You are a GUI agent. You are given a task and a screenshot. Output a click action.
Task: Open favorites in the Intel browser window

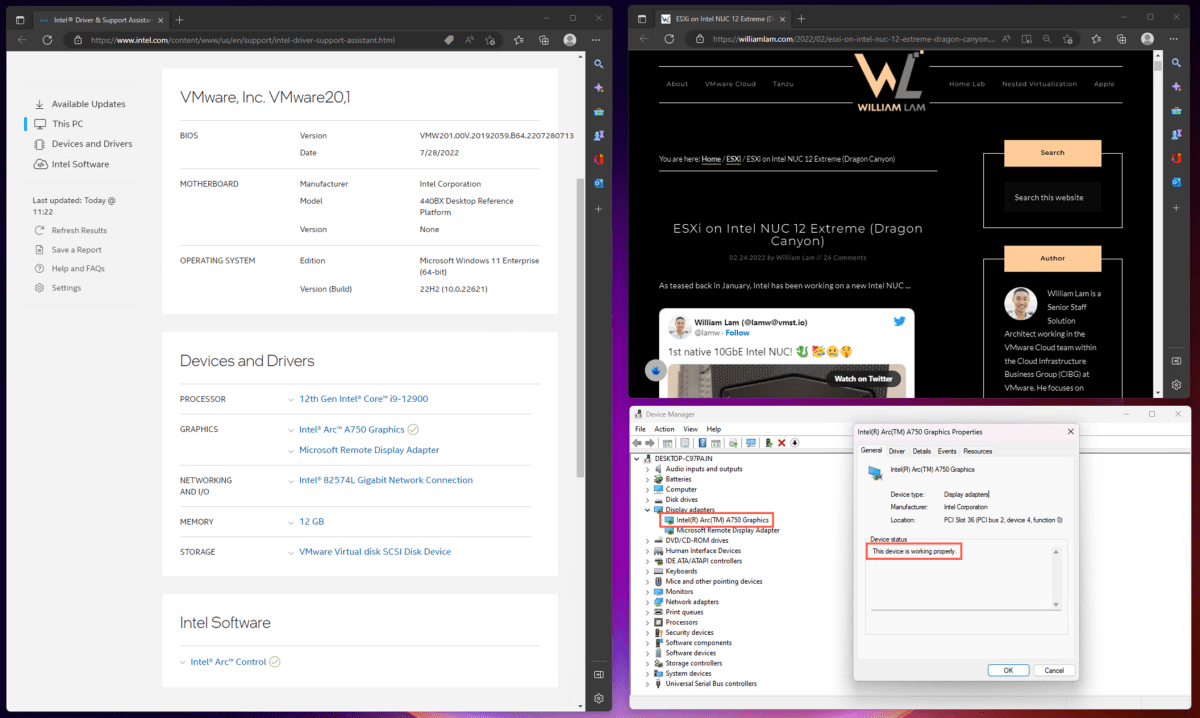click(x=519, y=40)
